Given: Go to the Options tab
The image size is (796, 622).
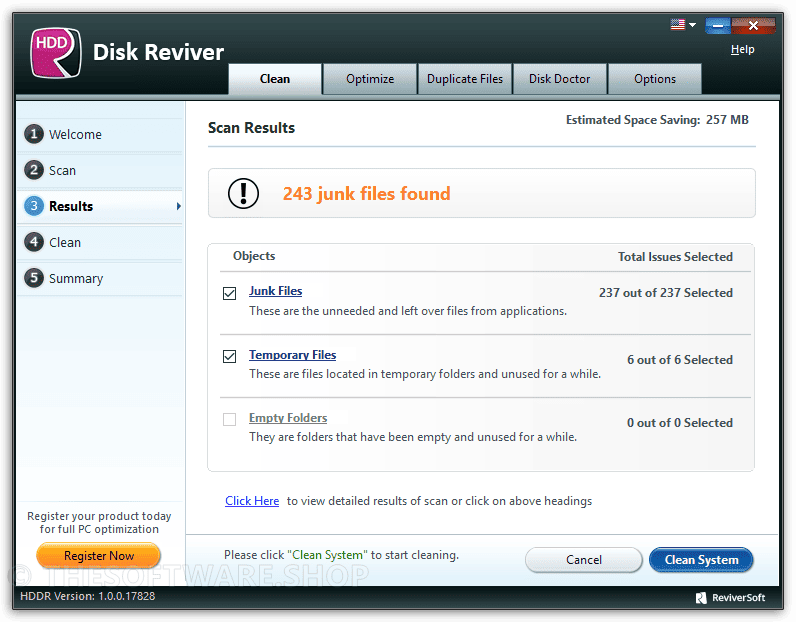Looking at the screenshot, I should [x=655, y=79].
